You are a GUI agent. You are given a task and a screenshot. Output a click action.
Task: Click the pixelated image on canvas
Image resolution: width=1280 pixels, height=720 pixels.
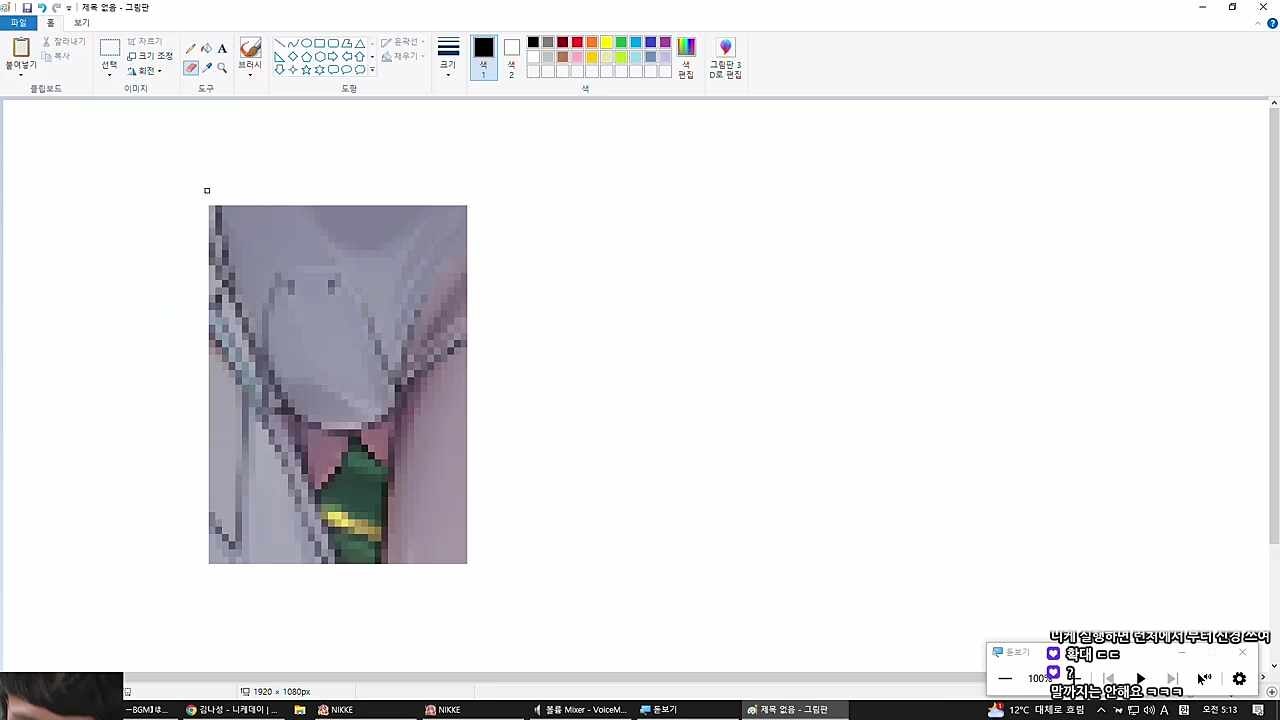point(338,384)
